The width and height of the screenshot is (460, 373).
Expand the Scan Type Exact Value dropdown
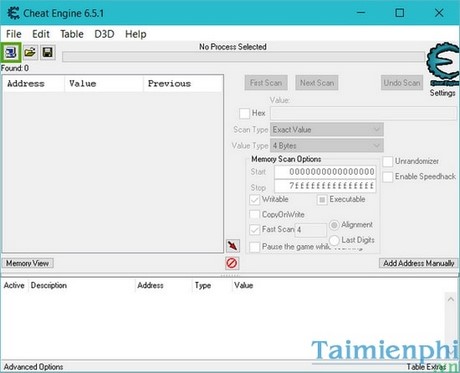(x=327, y=130)
